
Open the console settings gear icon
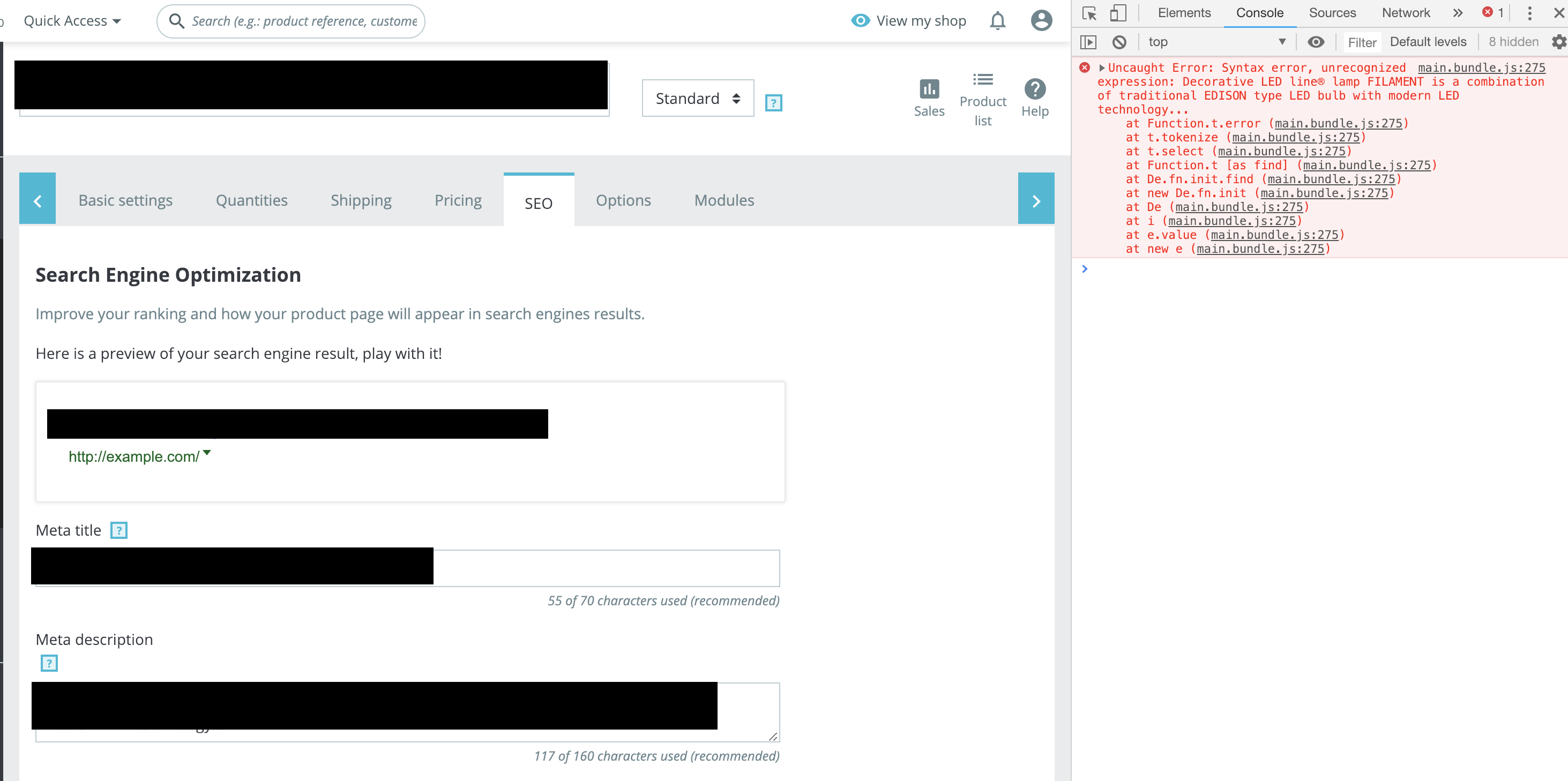pos(1558,42)
